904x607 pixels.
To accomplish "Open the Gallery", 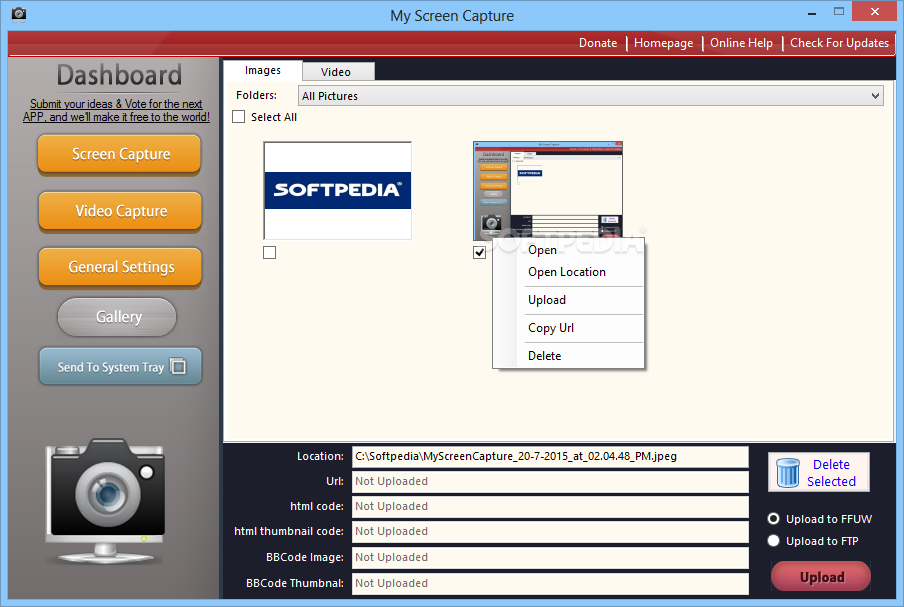I will click(x=117, y=317).
